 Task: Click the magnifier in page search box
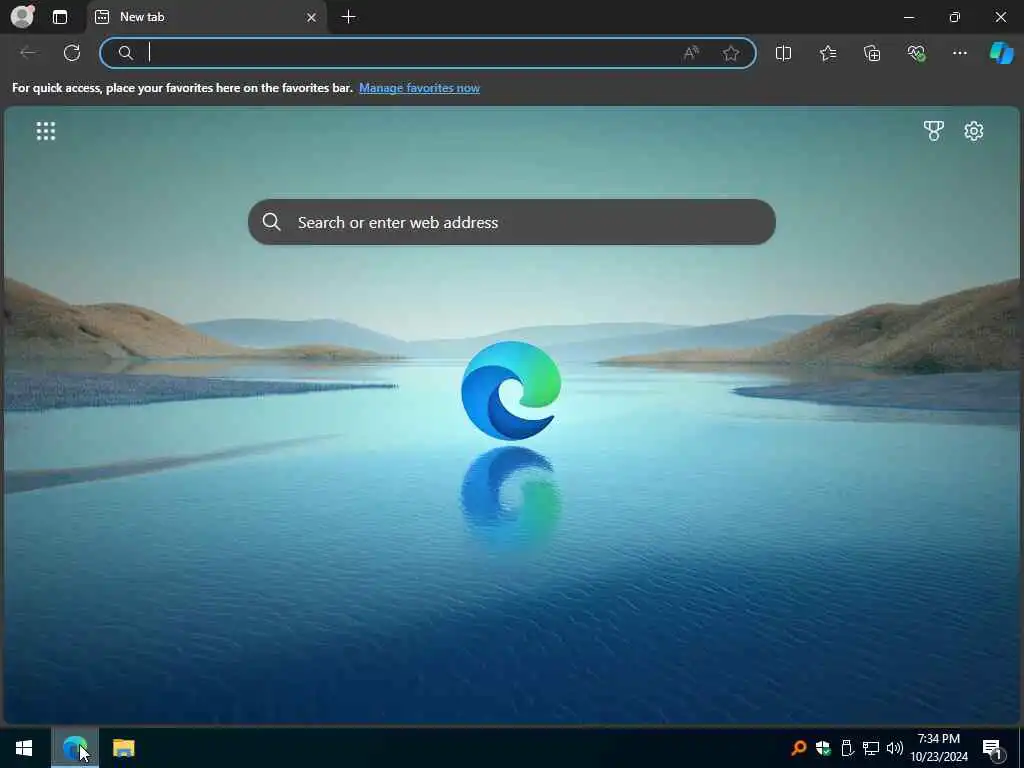point(271,222)
